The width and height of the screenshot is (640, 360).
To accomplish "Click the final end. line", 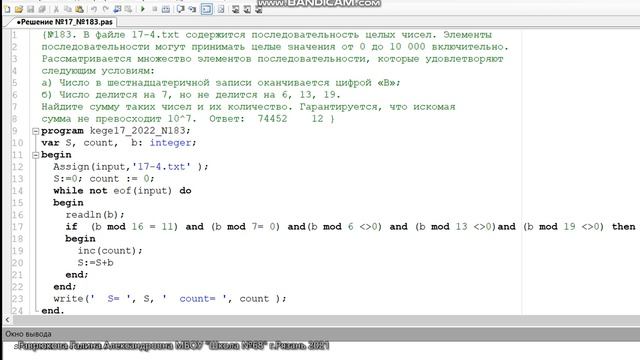I will coord(53,311).
